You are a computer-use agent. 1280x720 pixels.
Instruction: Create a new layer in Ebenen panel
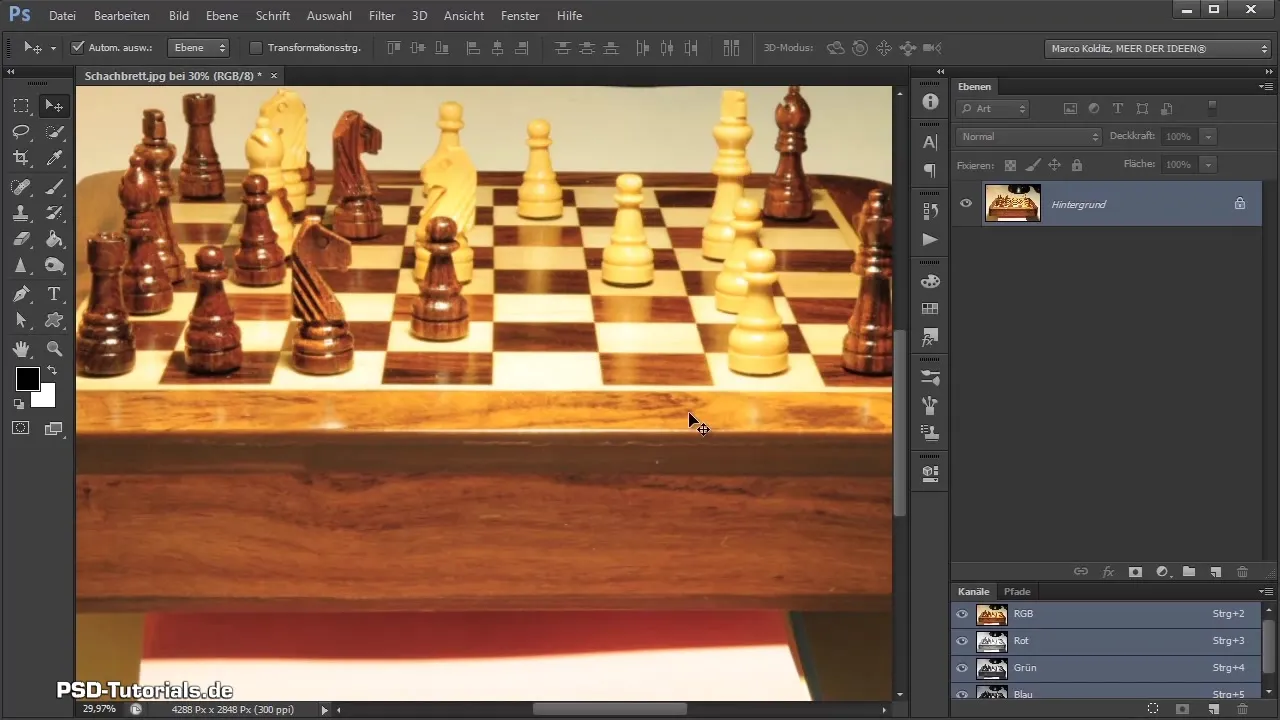tap(1216, 572)
